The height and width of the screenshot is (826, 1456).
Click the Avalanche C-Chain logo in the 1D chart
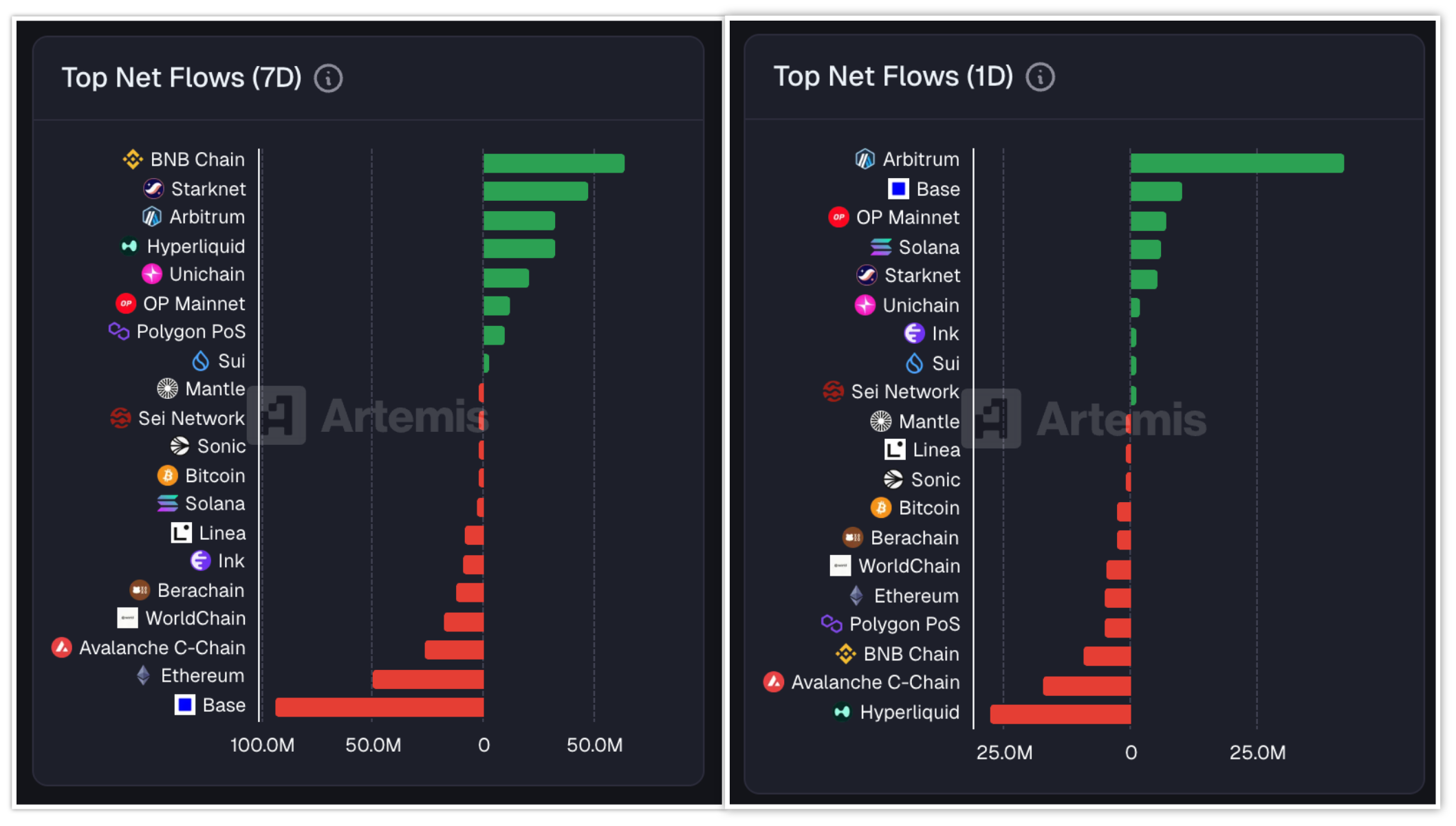(774, 682)
